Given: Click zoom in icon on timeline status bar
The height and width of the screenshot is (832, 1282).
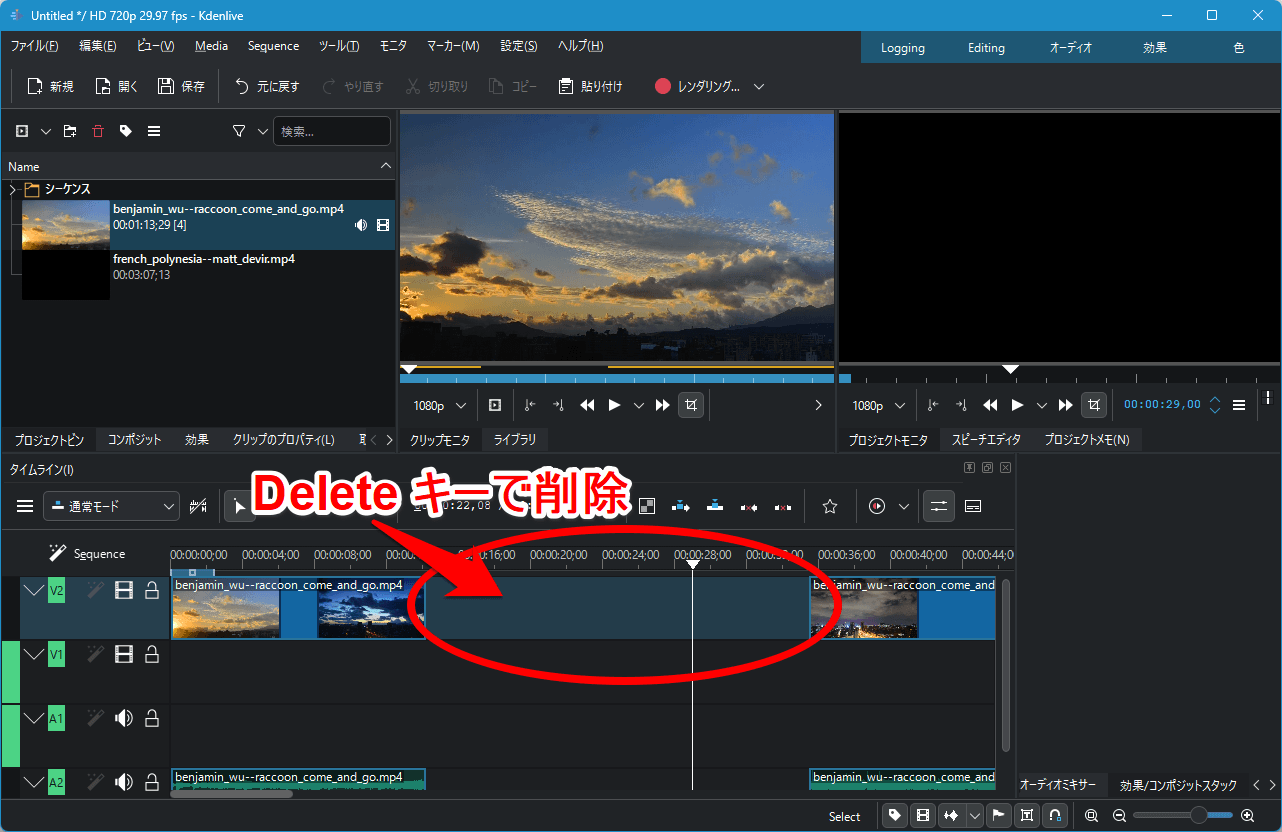Looking at the screenshot, I should point(1247,816).
